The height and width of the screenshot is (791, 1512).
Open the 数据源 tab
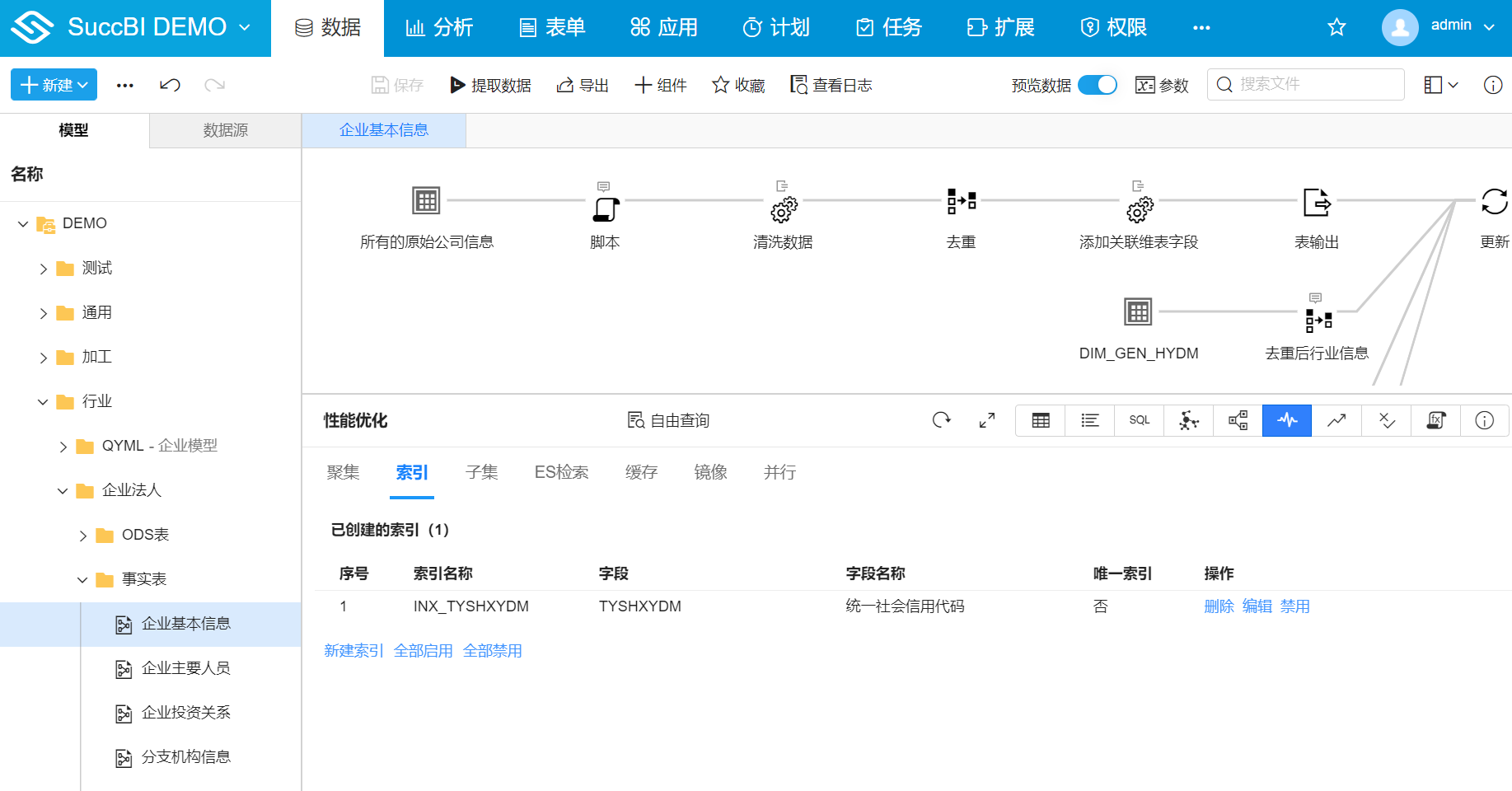(225, 129)
